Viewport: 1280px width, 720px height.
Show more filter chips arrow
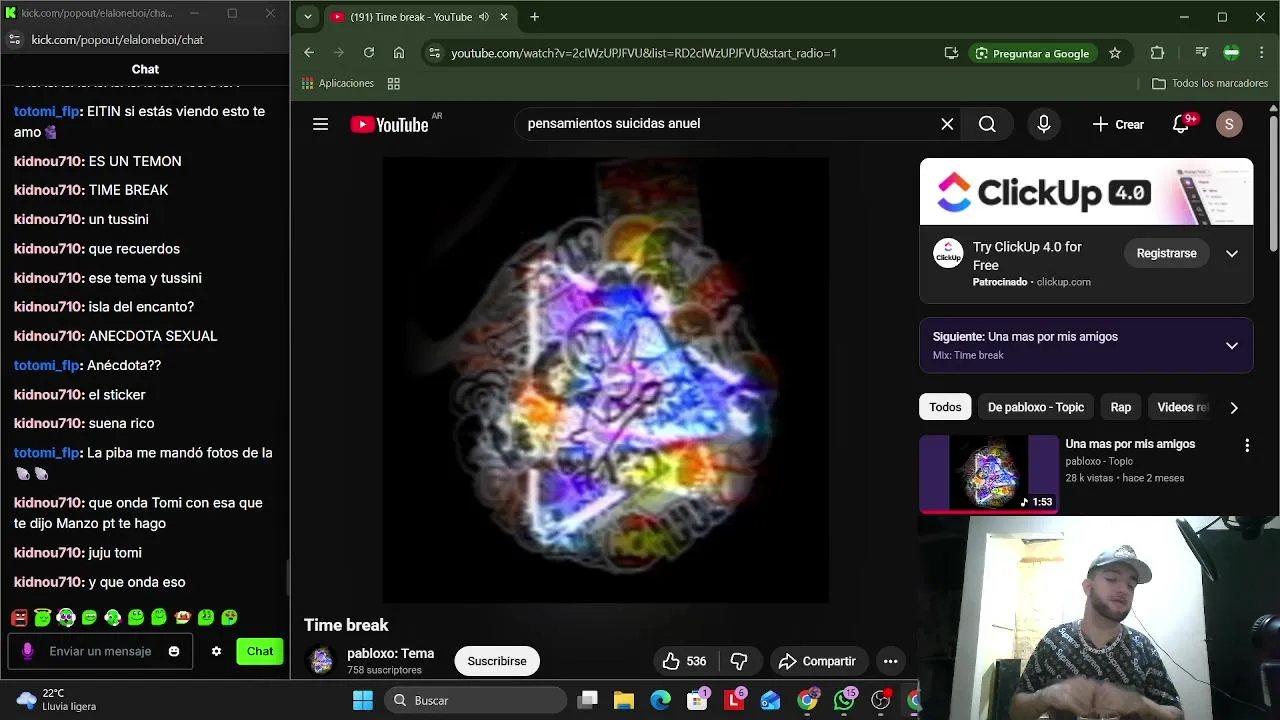[1234, 407]
